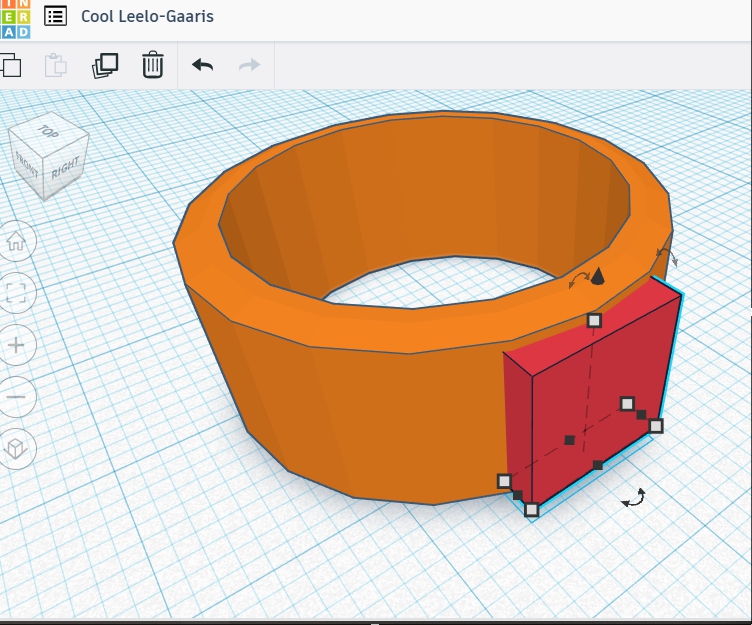Reset camera with Home view button
The image size is (752, 625).
16,241
